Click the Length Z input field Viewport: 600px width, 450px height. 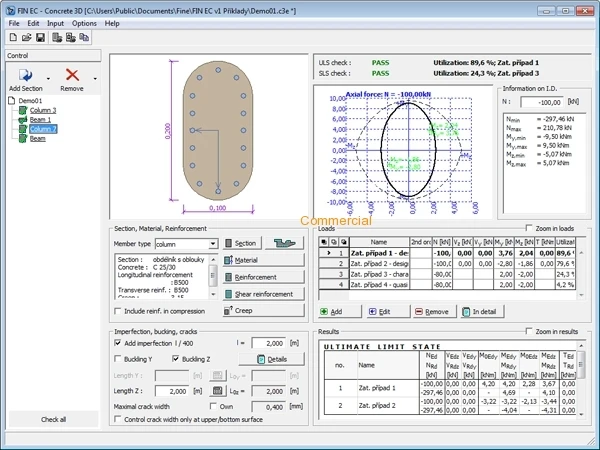[172, 391]
